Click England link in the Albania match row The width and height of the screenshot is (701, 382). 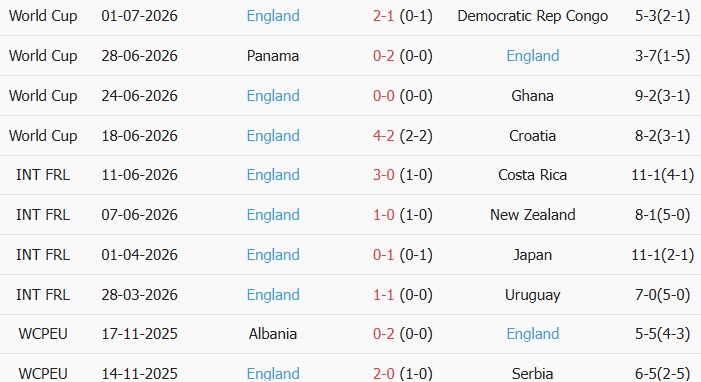pos(532,334)
